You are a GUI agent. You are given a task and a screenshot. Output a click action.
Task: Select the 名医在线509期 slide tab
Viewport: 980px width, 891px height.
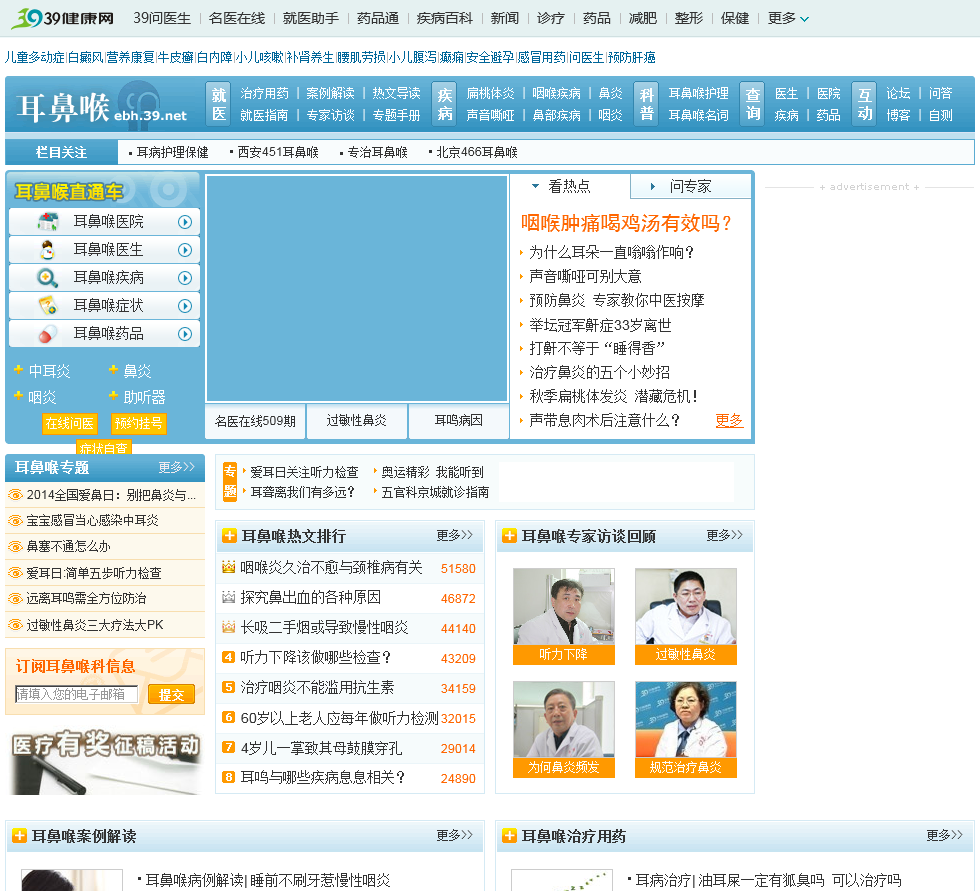point(255,421)
